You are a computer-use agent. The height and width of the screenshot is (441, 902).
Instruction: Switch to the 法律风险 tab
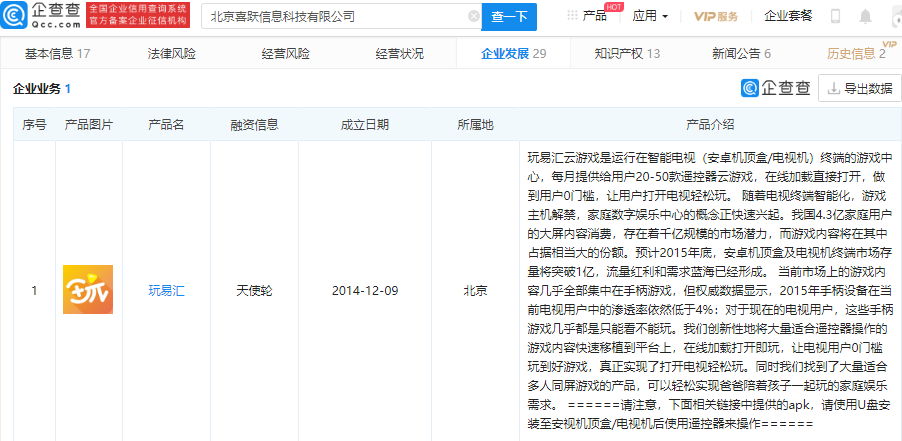point(171,54)
